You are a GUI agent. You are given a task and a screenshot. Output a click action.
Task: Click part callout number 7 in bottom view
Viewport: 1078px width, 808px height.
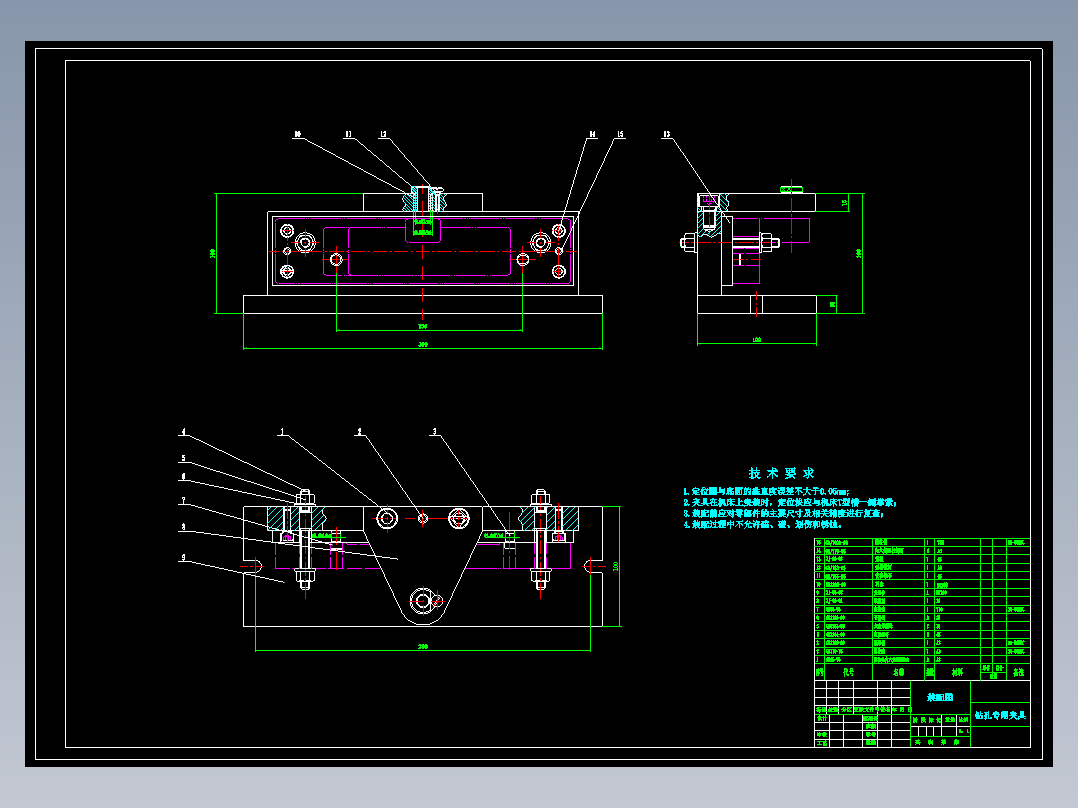pyautogui.click(x=183, y=501)
